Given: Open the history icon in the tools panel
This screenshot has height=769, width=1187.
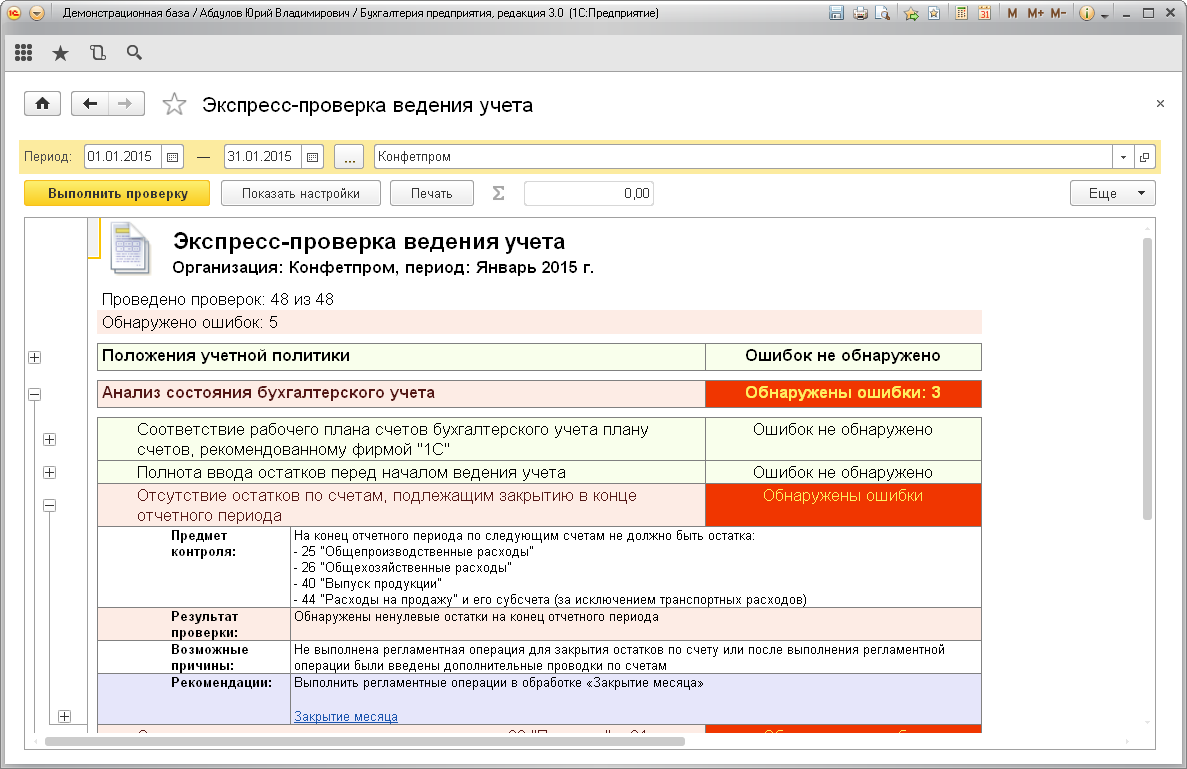Looking at the screenshot, I should pos(97,53).
